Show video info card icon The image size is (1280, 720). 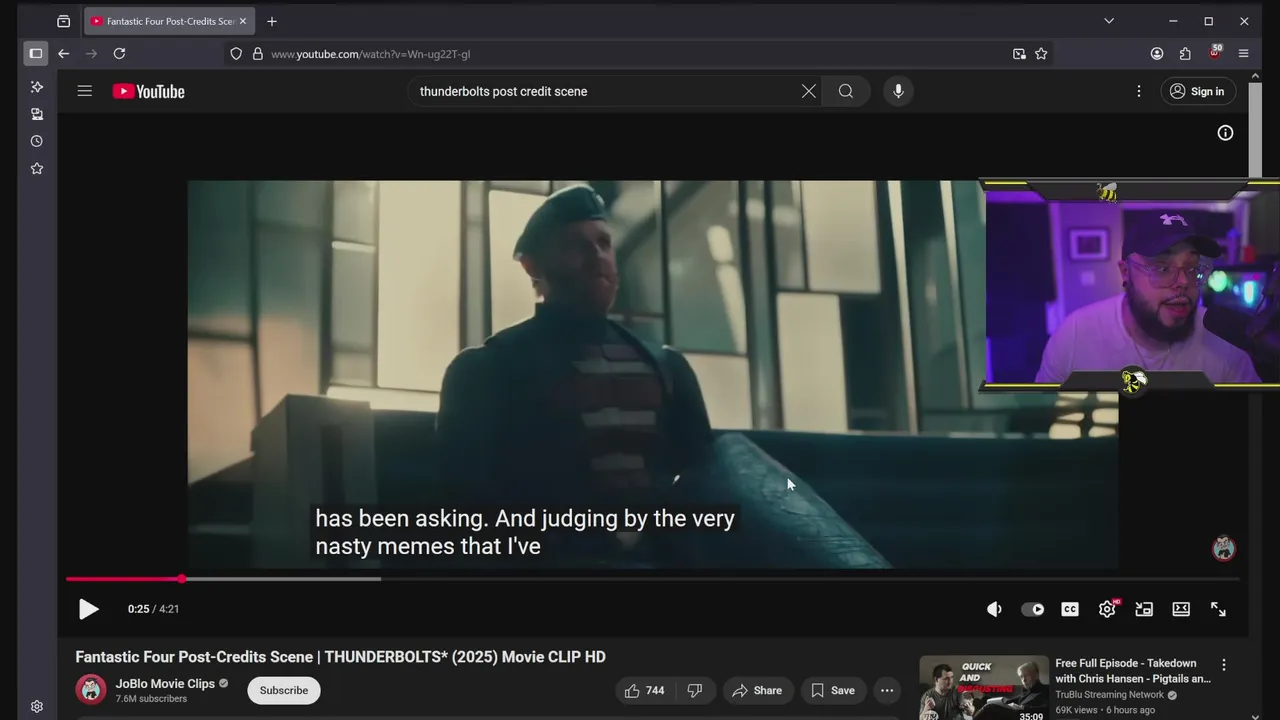tap(1225, 133)
